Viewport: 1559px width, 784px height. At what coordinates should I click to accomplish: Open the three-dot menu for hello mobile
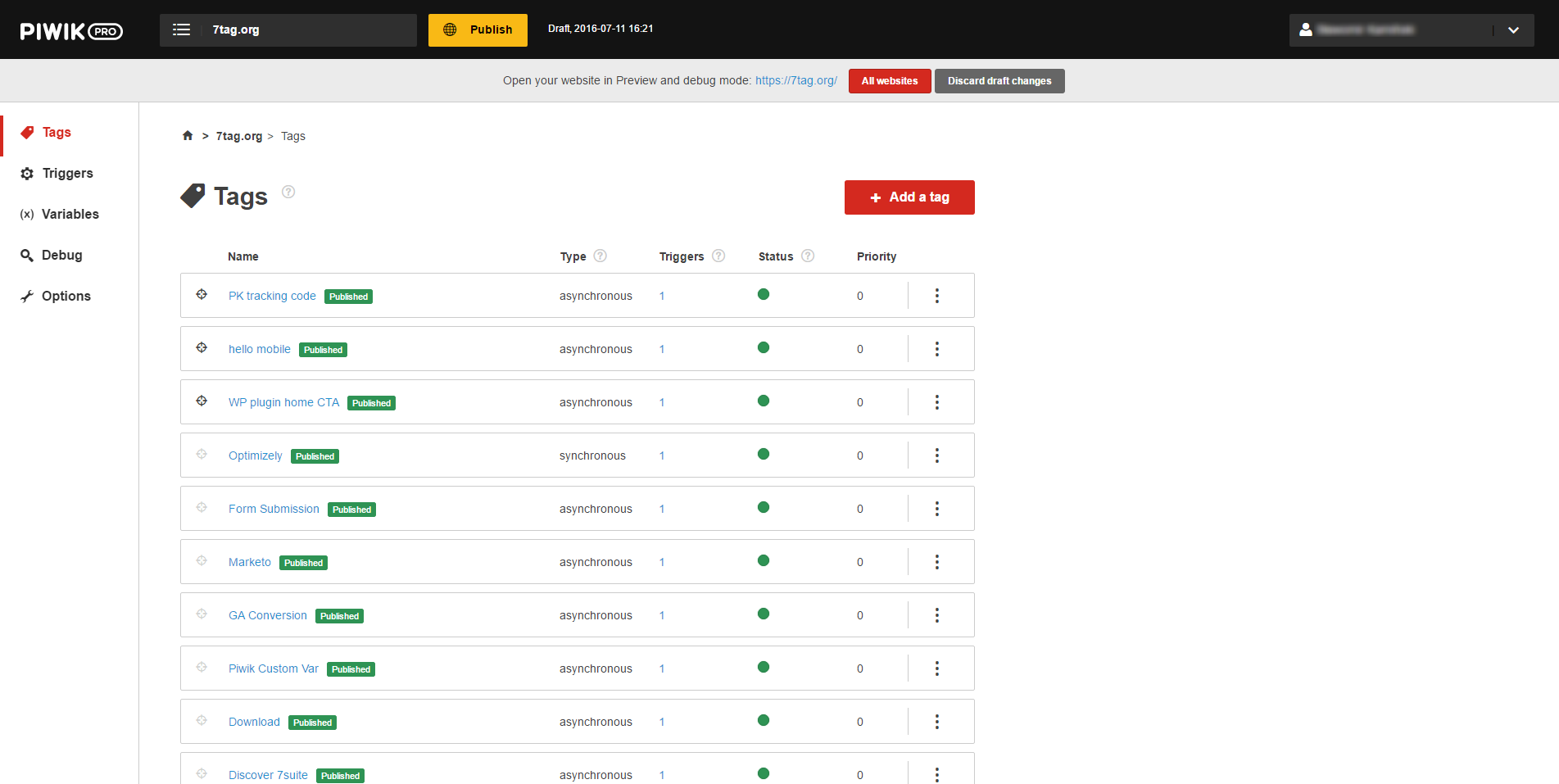point(937,348)
